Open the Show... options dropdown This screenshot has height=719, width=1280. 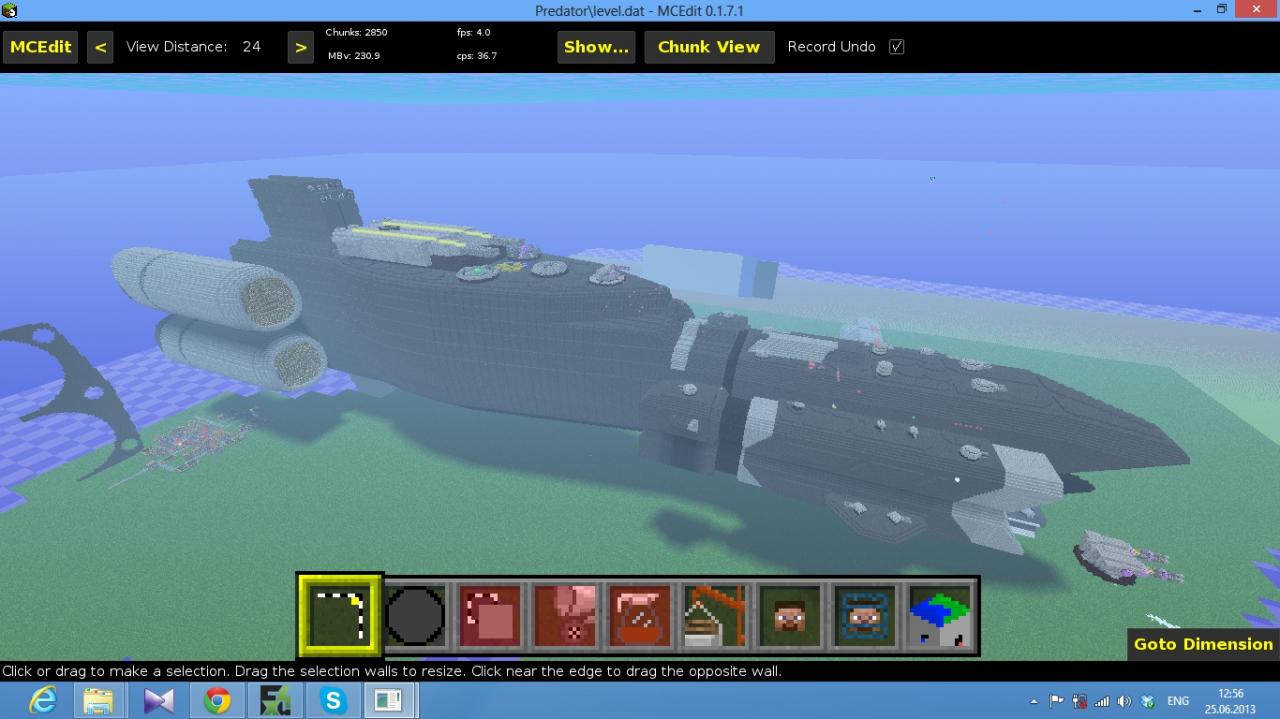596,46
